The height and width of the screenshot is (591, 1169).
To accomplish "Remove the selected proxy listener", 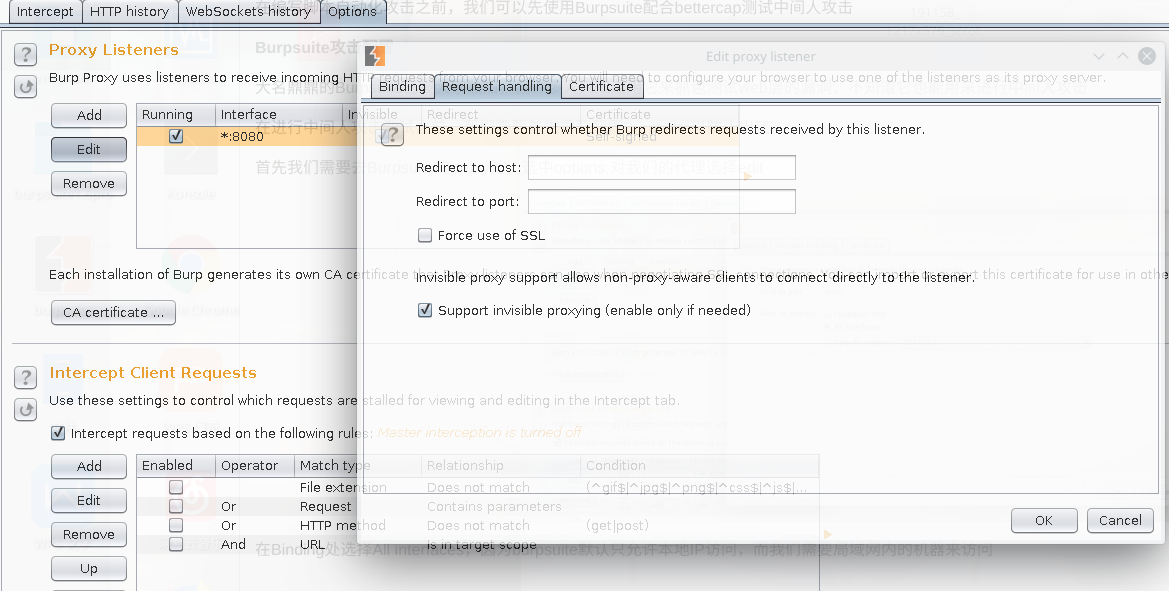I will point(89,183).
